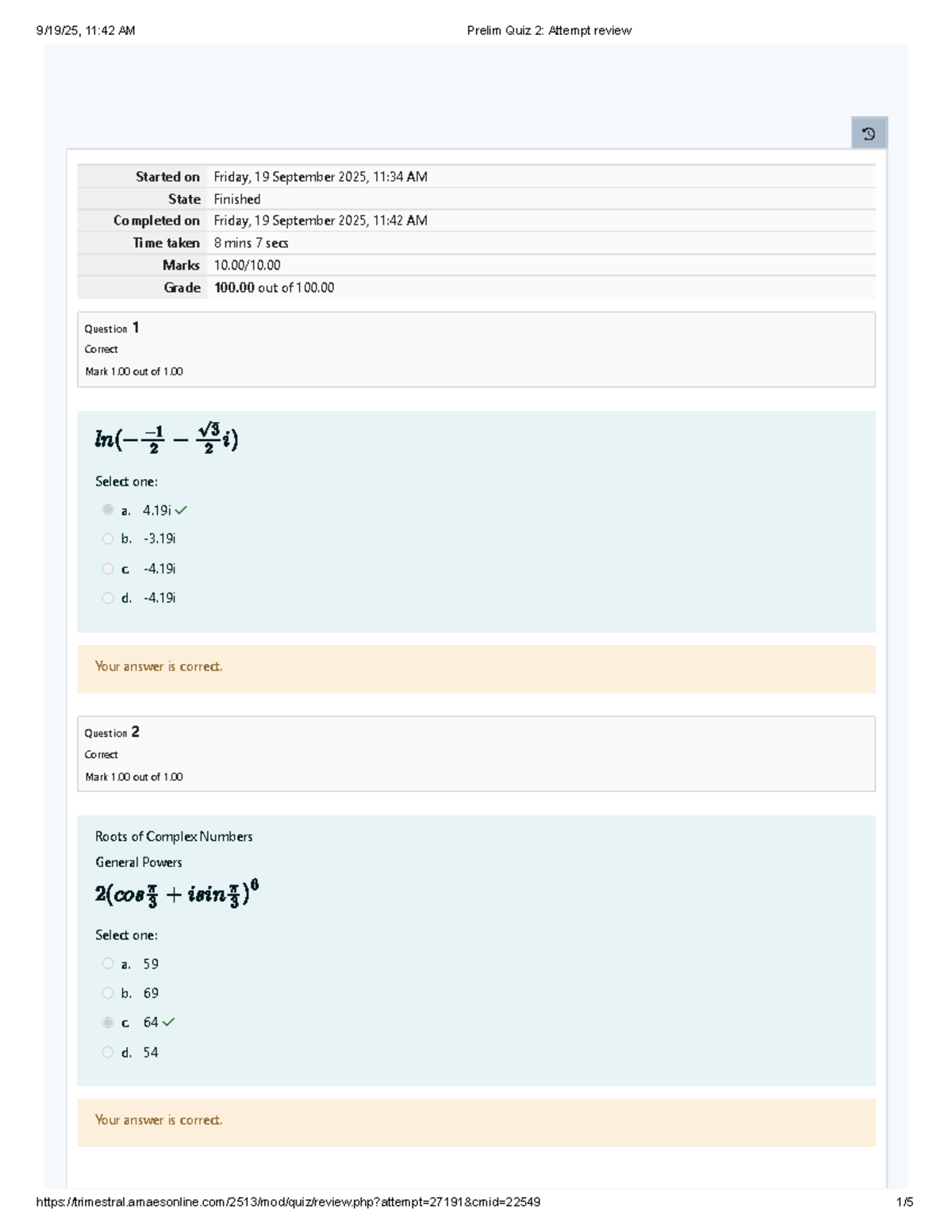Choose Question 1 radio option c

(x=108, y=569)
